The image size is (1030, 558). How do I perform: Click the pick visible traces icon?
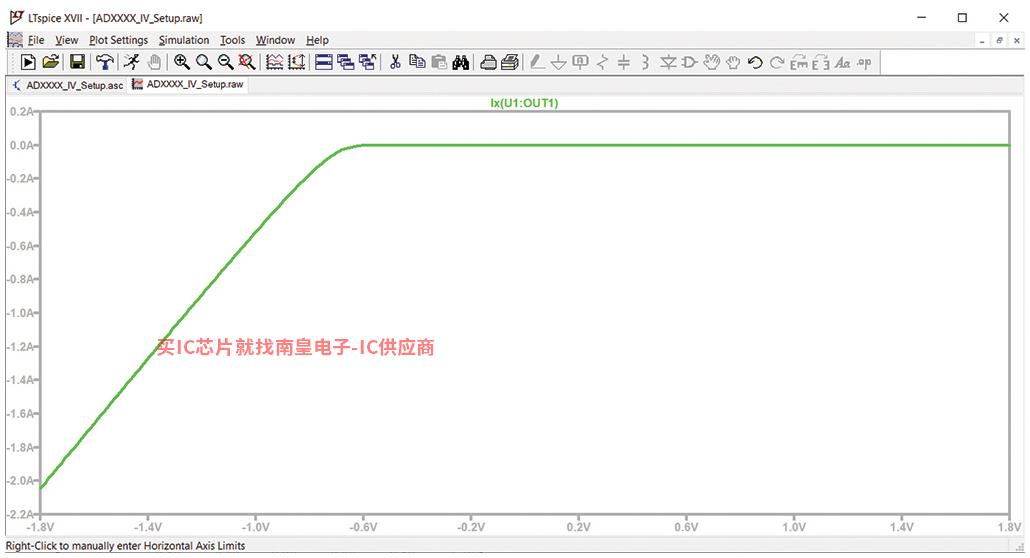click(x=297, y=62)
